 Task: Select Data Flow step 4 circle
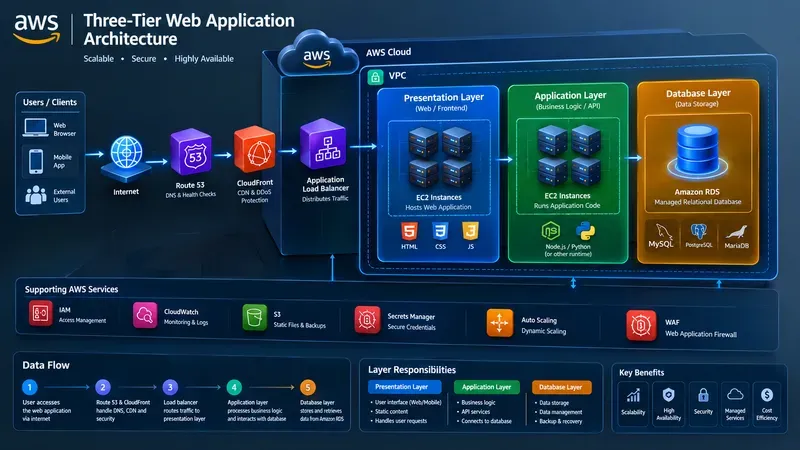(234, 387)
